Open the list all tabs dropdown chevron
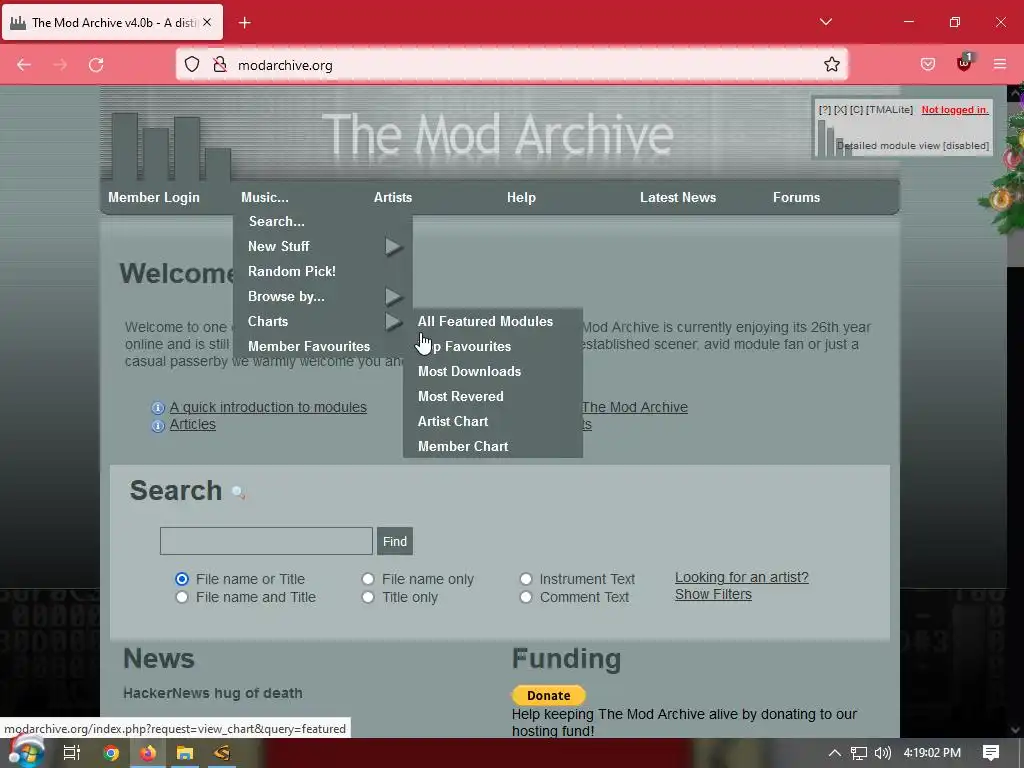 [x=825, y=22]
